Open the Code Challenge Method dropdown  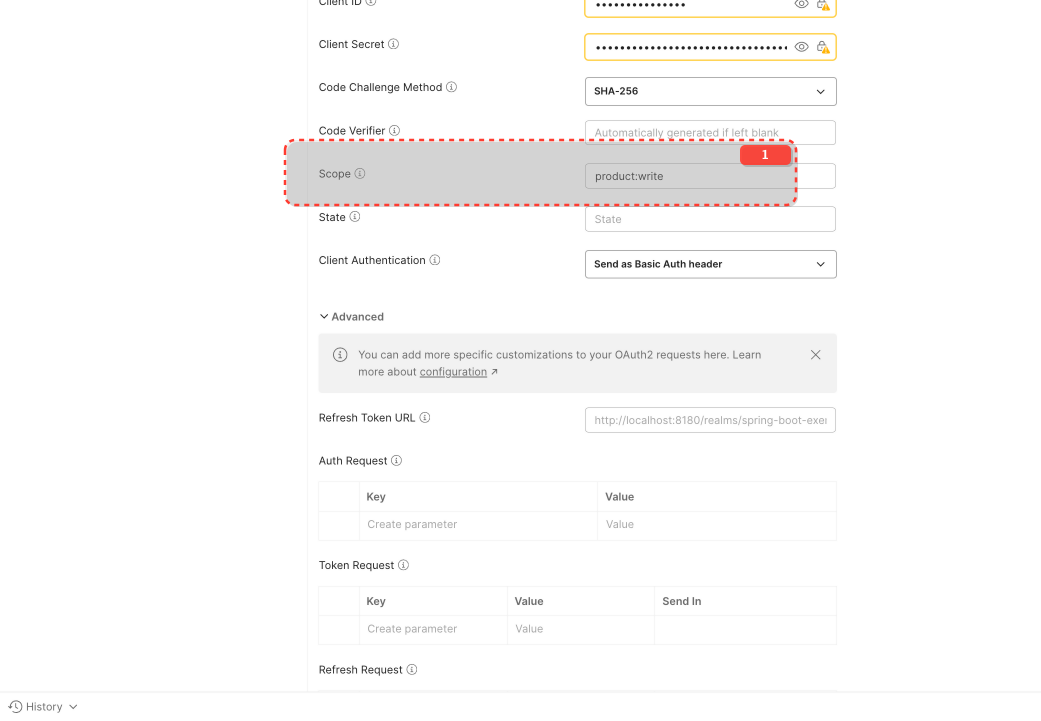[710, 91]
